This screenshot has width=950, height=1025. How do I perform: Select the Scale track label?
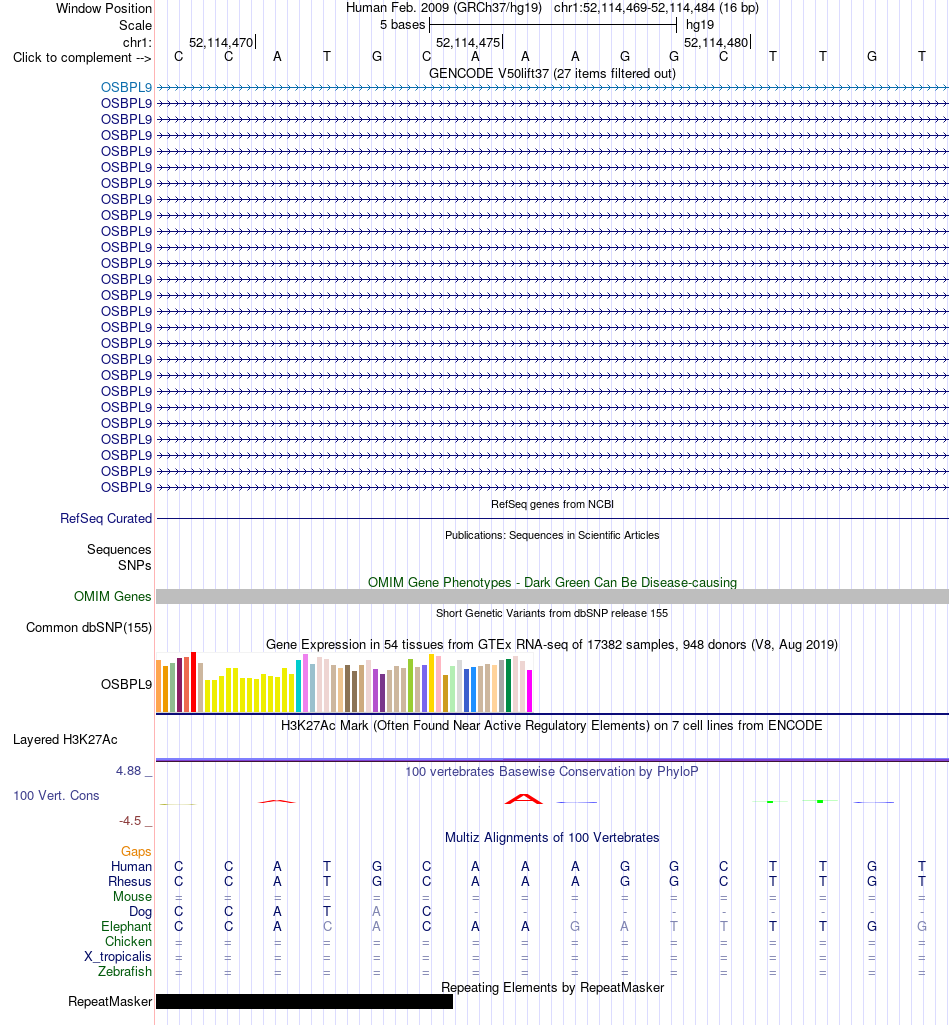click(x=135, y=25)
